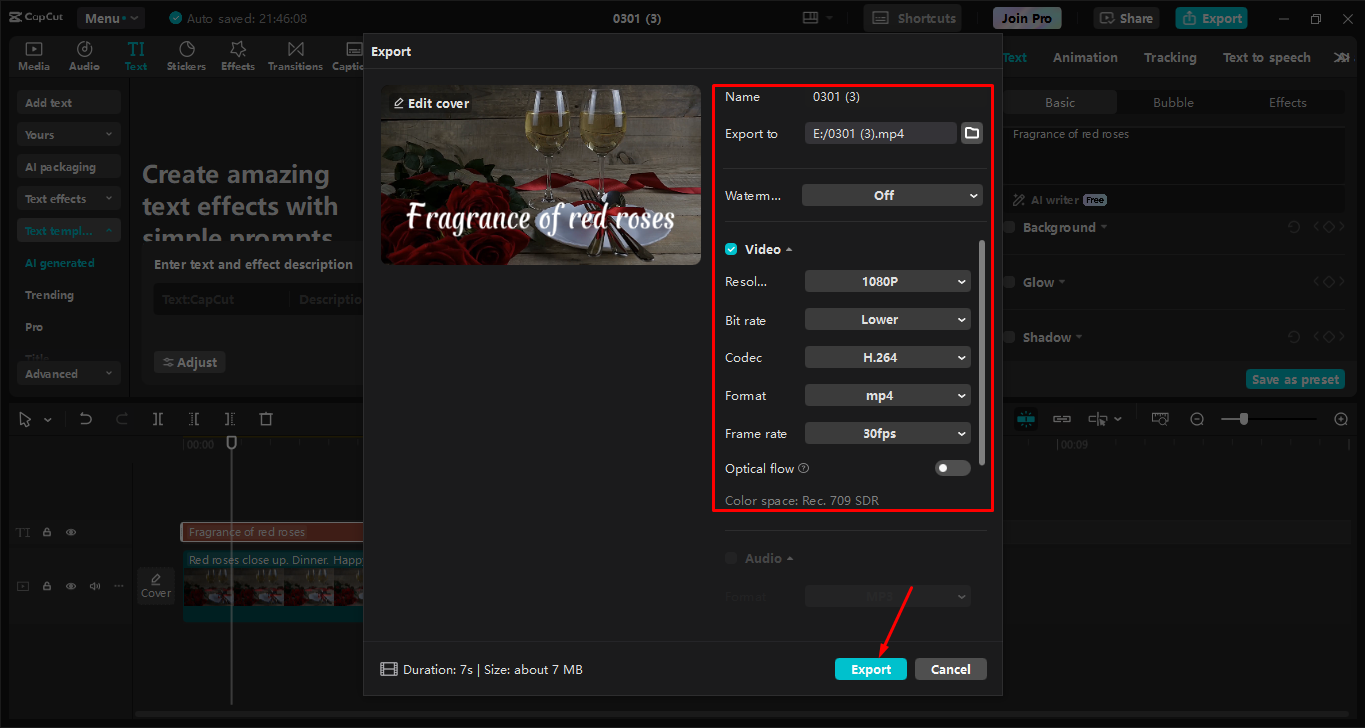Open the Resolution dropdown showing 1080P
Viewport: 1365px width, 728px height.
tap(887, 281)
